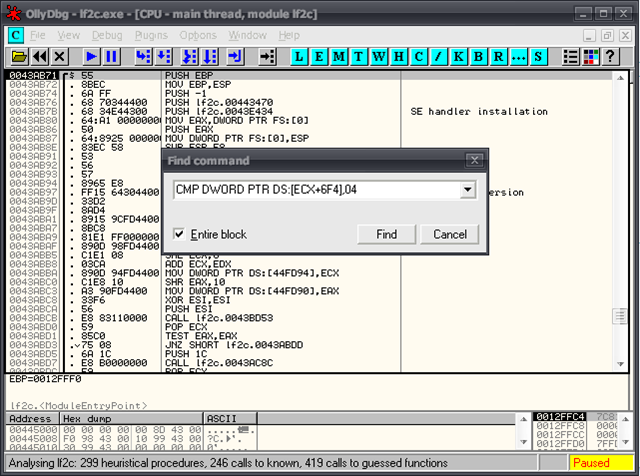Click the Paused status indicator
Viewport: 640px width, 476px height.
click(x=601, y=463)
